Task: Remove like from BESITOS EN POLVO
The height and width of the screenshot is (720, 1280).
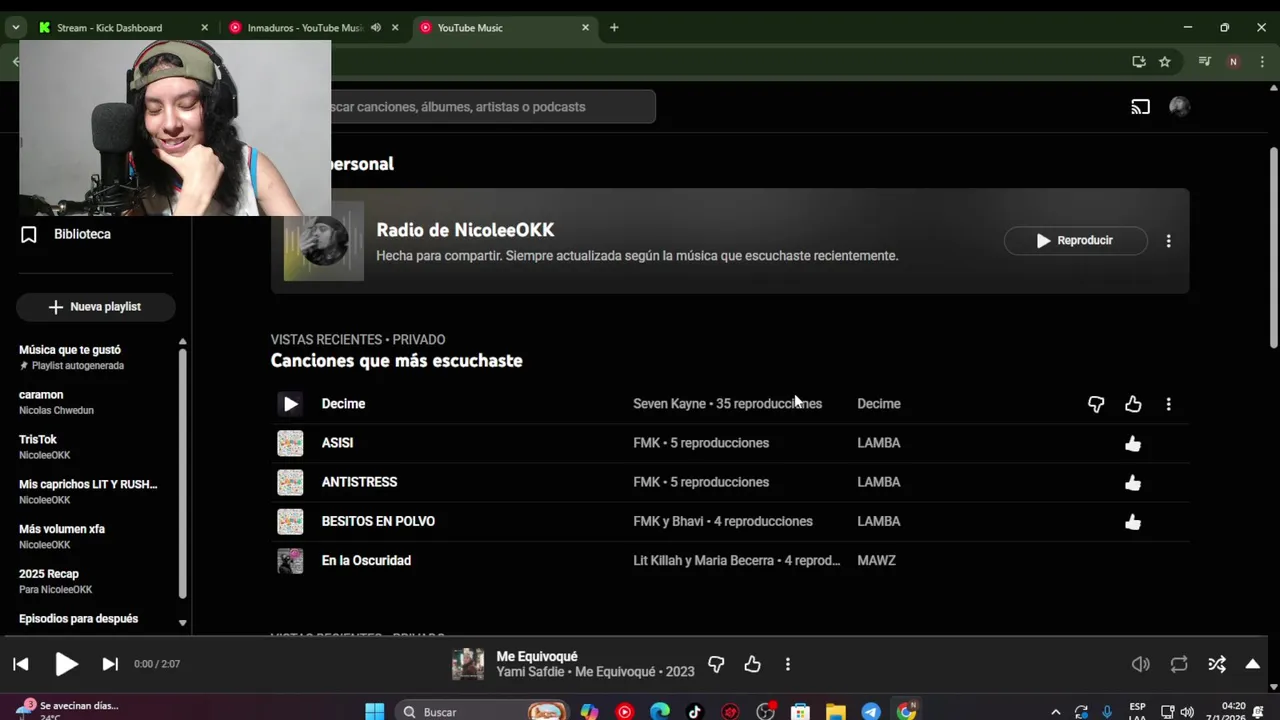Action: click(1133, 521)
